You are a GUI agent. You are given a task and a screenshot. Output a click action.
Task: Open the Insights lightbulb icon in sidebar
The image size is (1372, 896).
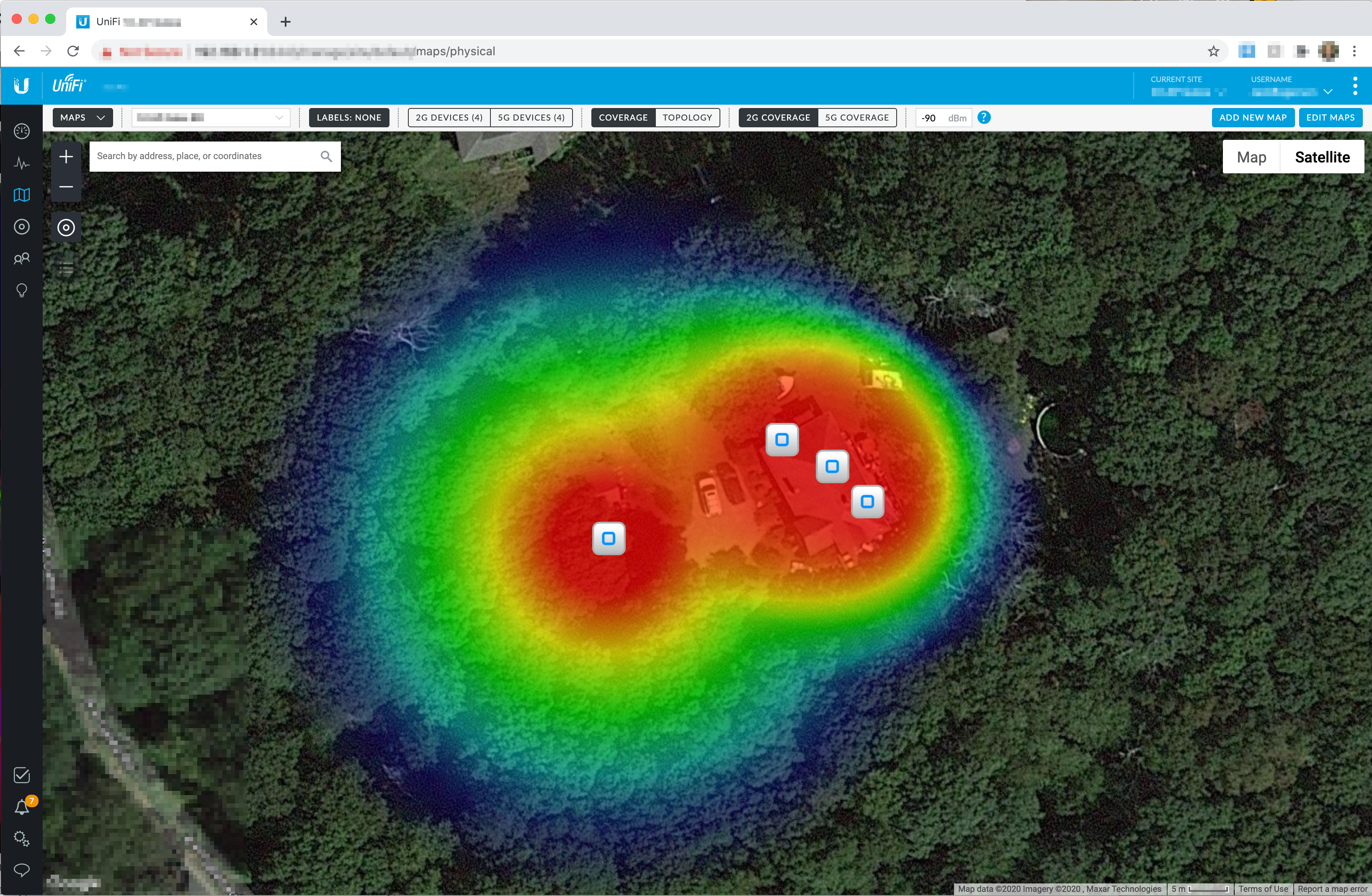click(21, 291)
